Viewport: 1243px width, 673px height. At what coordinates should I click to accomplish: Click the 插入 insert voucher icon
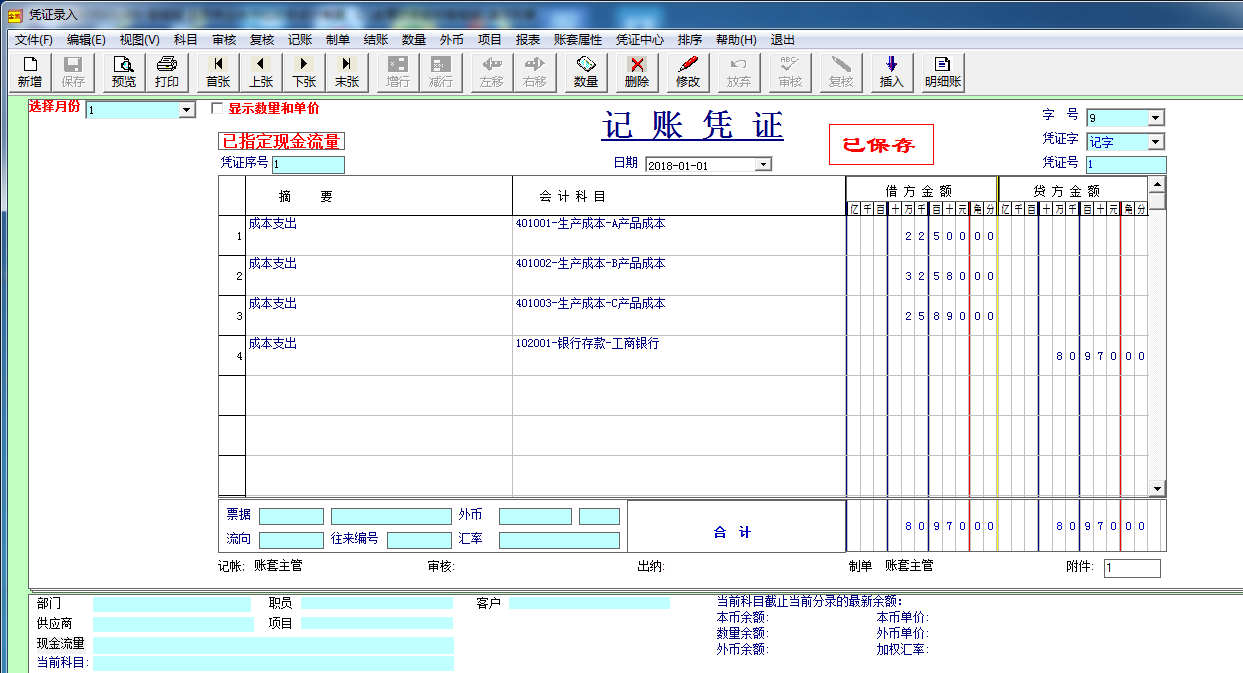coord(892,72)
